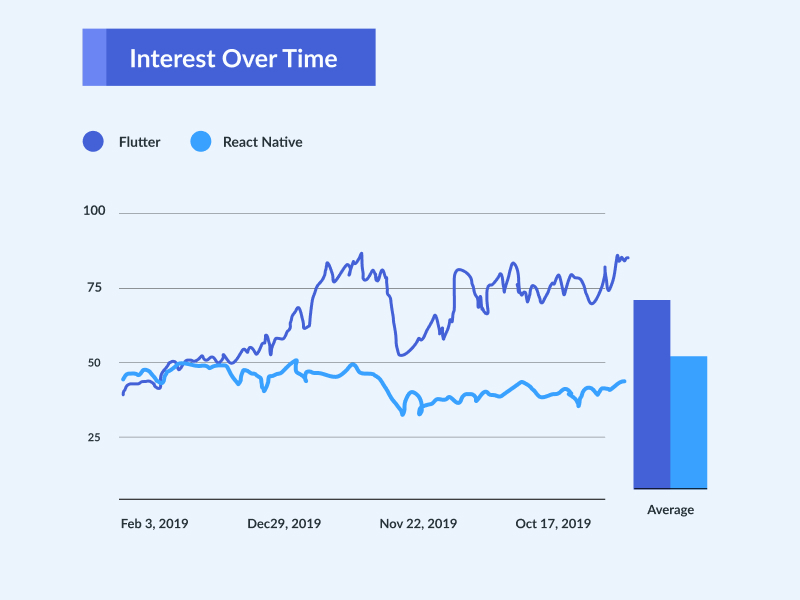Viewport: 800px width, 600px height.
Task: Click the 75 y-axis value
Action: pyautogui.click(x=94, y=288)
